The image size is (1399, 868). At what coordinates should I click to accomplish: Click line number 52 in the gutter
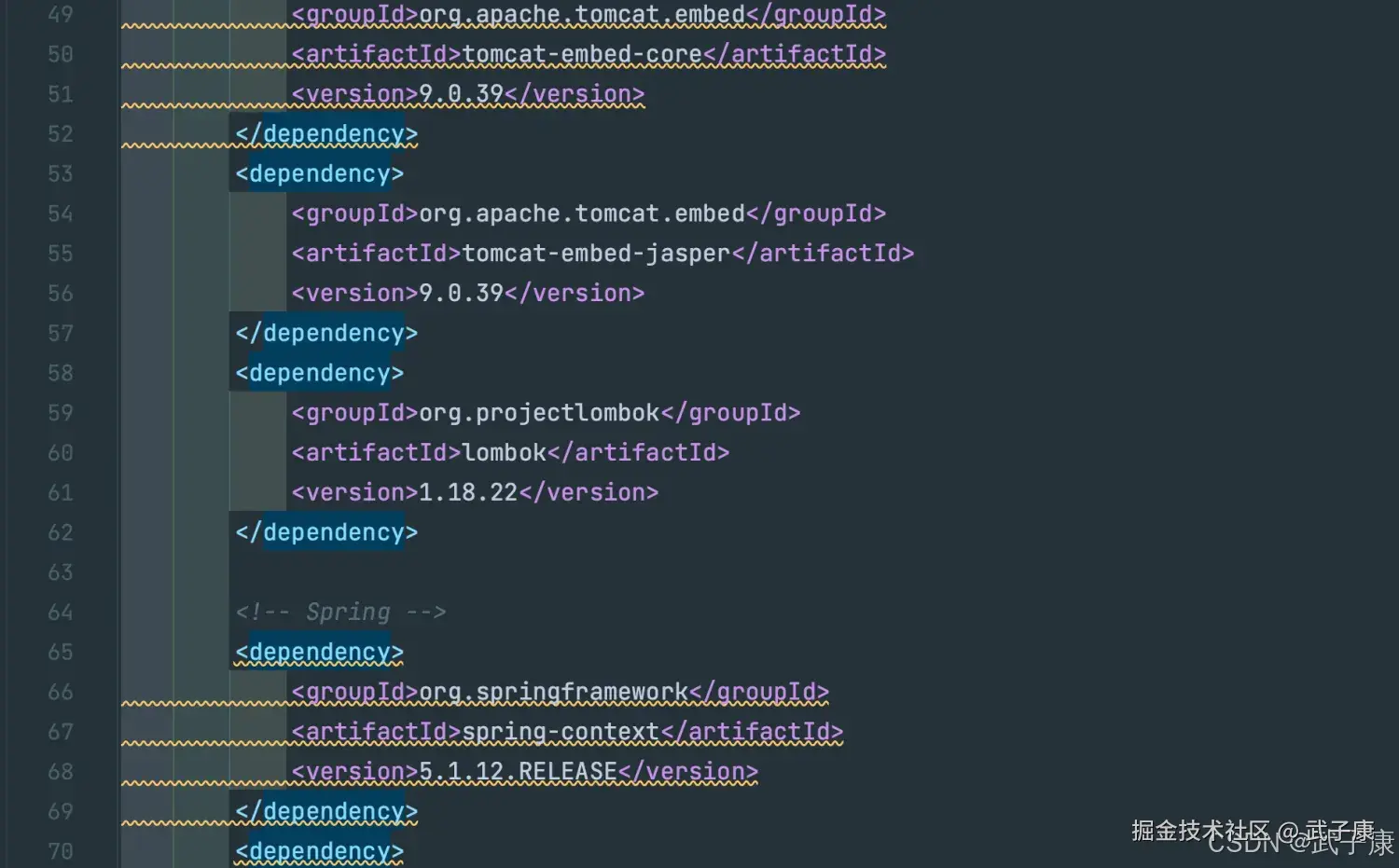tap(61, 134)
